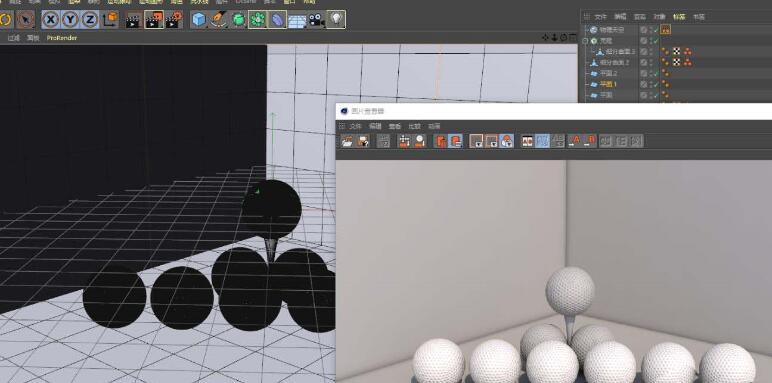Image resolution: width=772 pixels, height=383 pixels.
Task: Add a camera object
Action: [317, 20]
